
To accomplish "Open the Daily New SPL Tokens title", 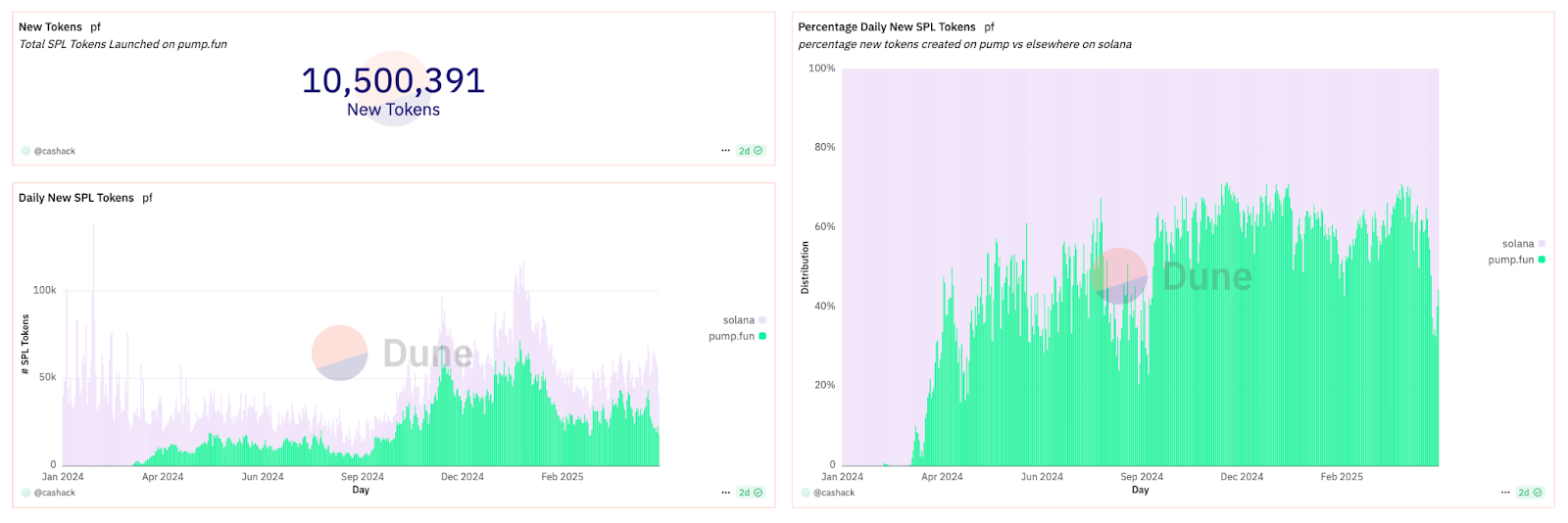I will (x=76, y=198).
